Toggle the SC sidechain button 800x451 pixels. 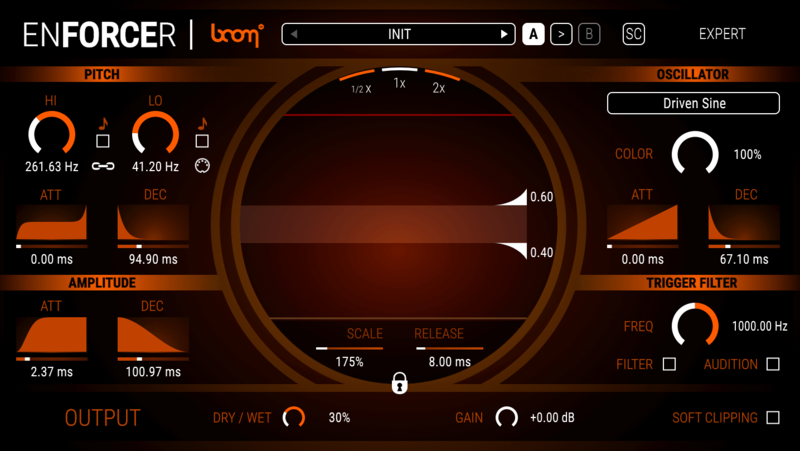pyautogui.click(x=633, y=34)
